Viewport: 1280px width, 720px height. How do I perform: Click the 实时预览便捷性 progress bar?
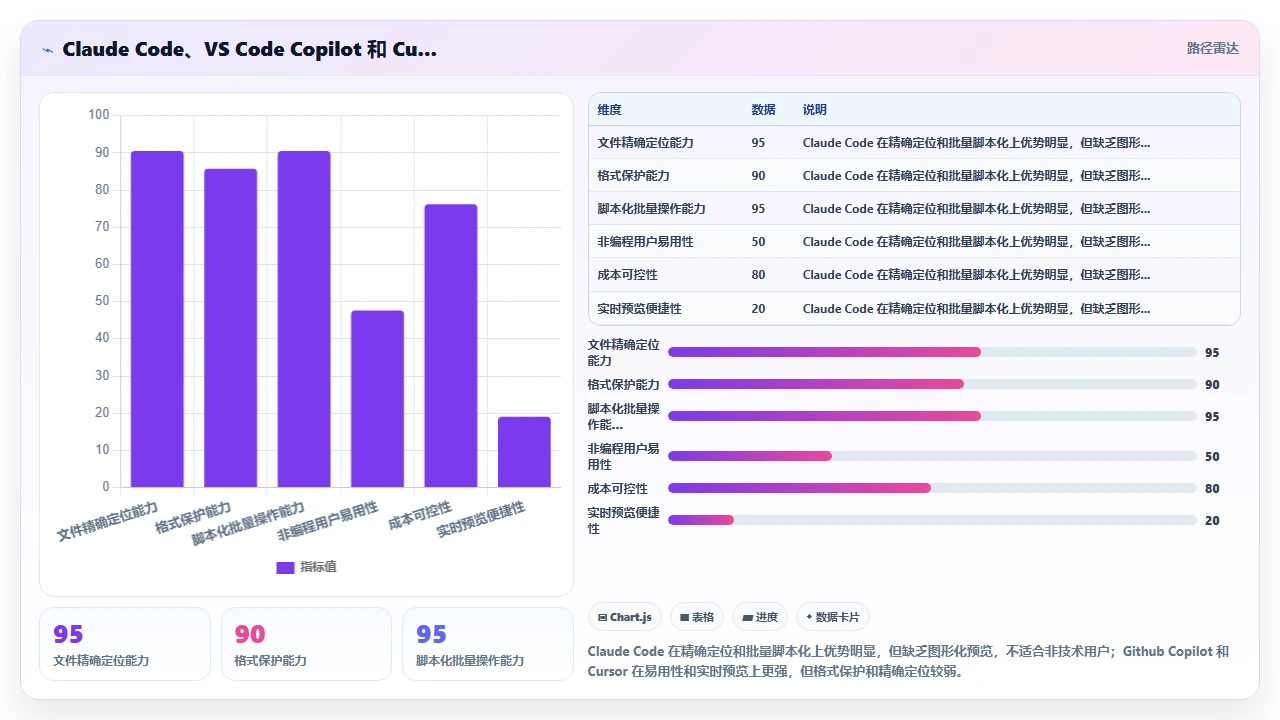[932, 520]
